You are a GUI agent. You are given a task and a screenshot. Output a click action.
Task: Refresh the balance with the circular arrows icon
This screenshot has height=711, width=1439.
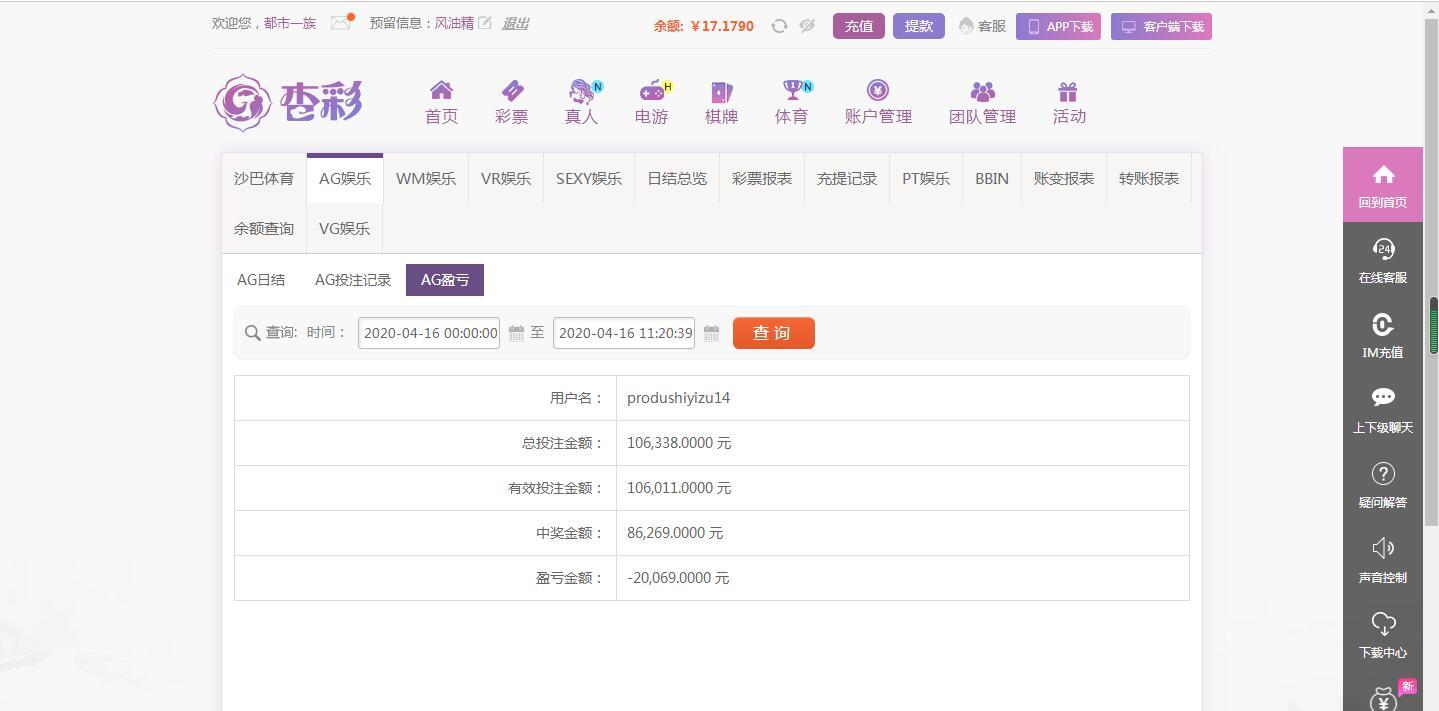779,26
